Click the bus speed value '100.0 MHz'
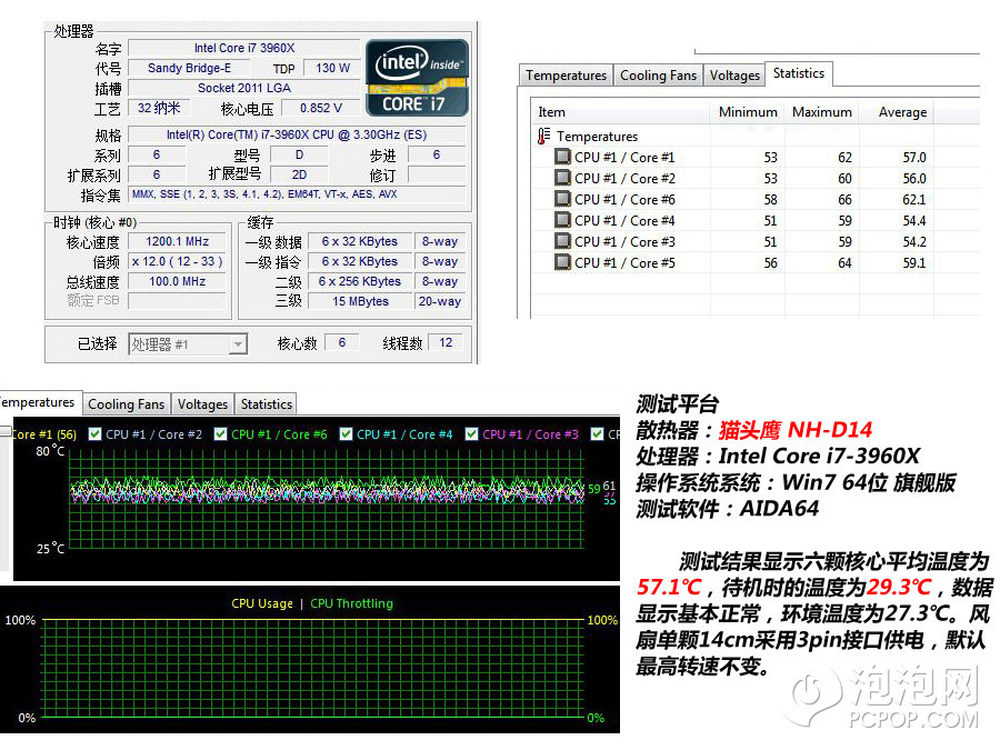 [x=177, y=281]
